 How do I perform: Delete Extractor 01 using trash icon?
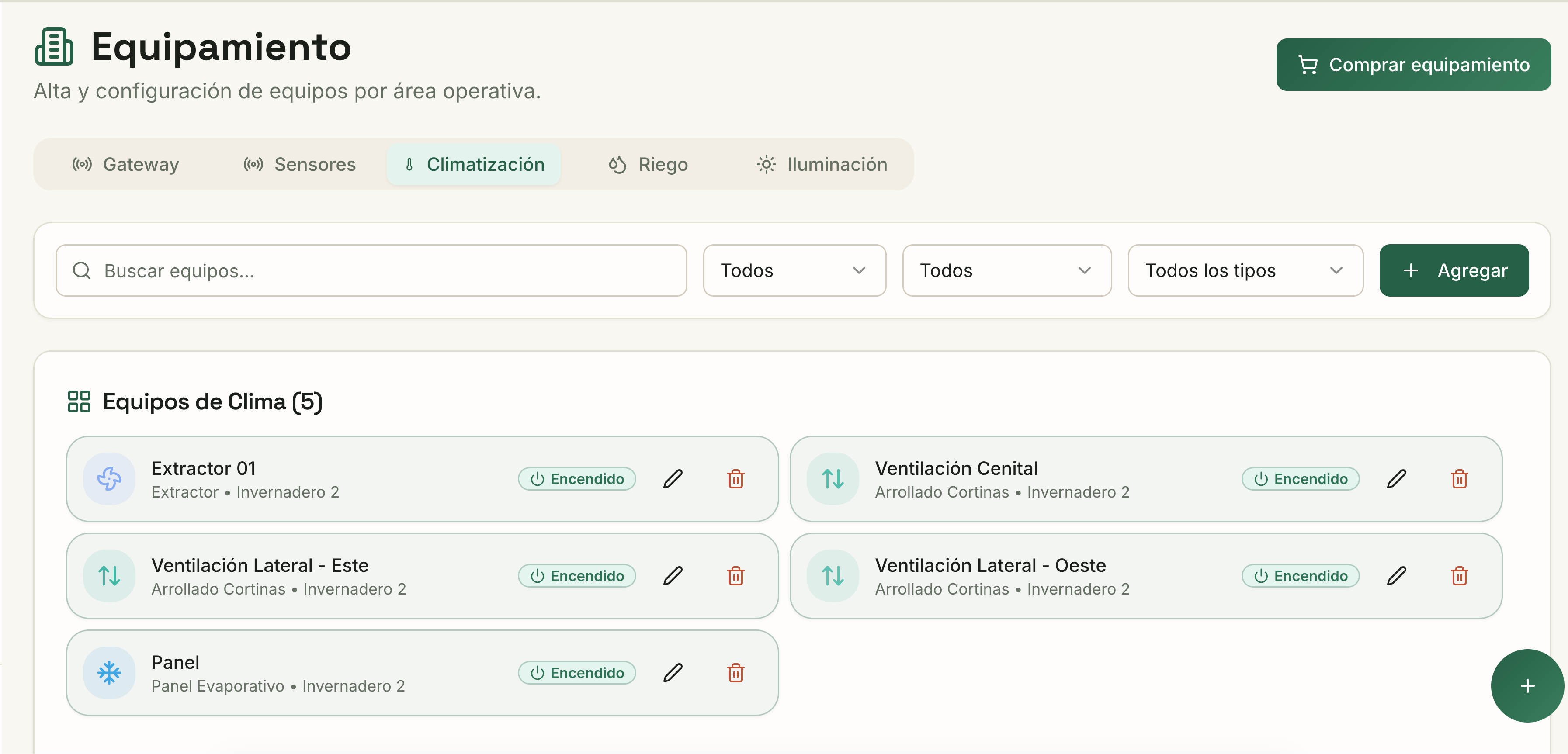click(736, 479)
